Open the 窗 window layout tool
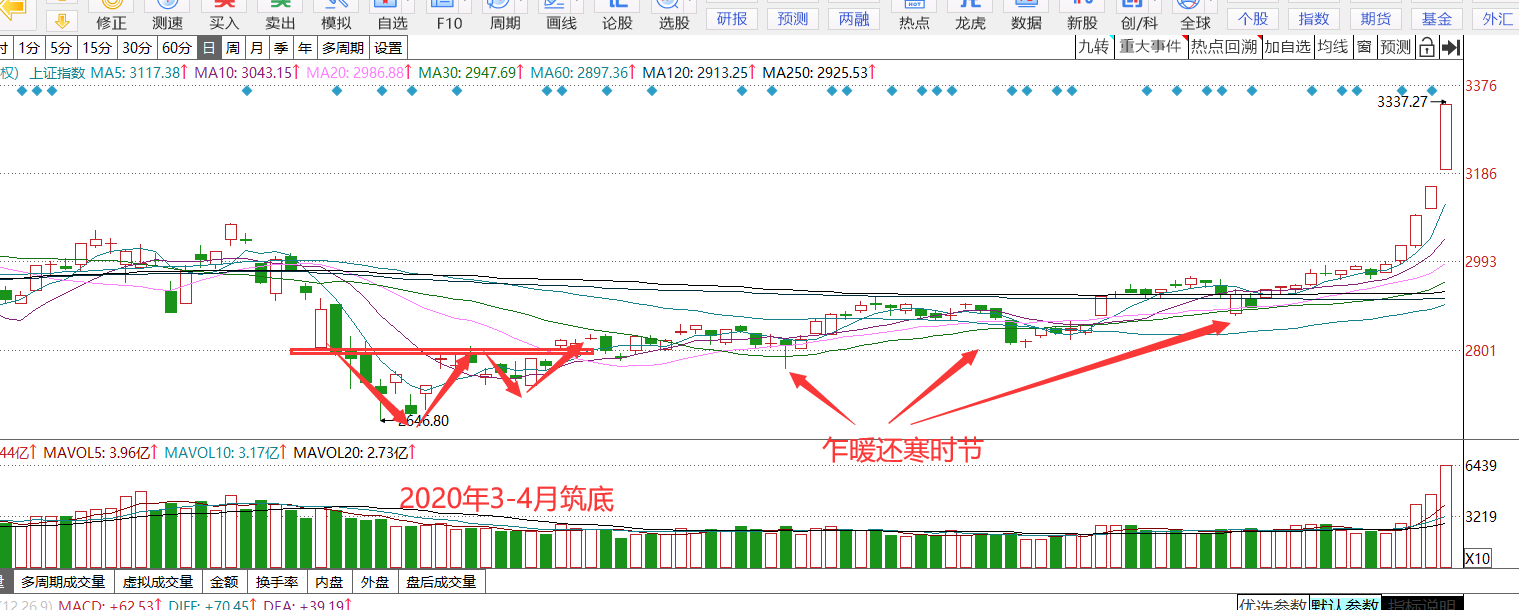The height and width of the screenshot is (610, 1519). tap(1364, 47)
